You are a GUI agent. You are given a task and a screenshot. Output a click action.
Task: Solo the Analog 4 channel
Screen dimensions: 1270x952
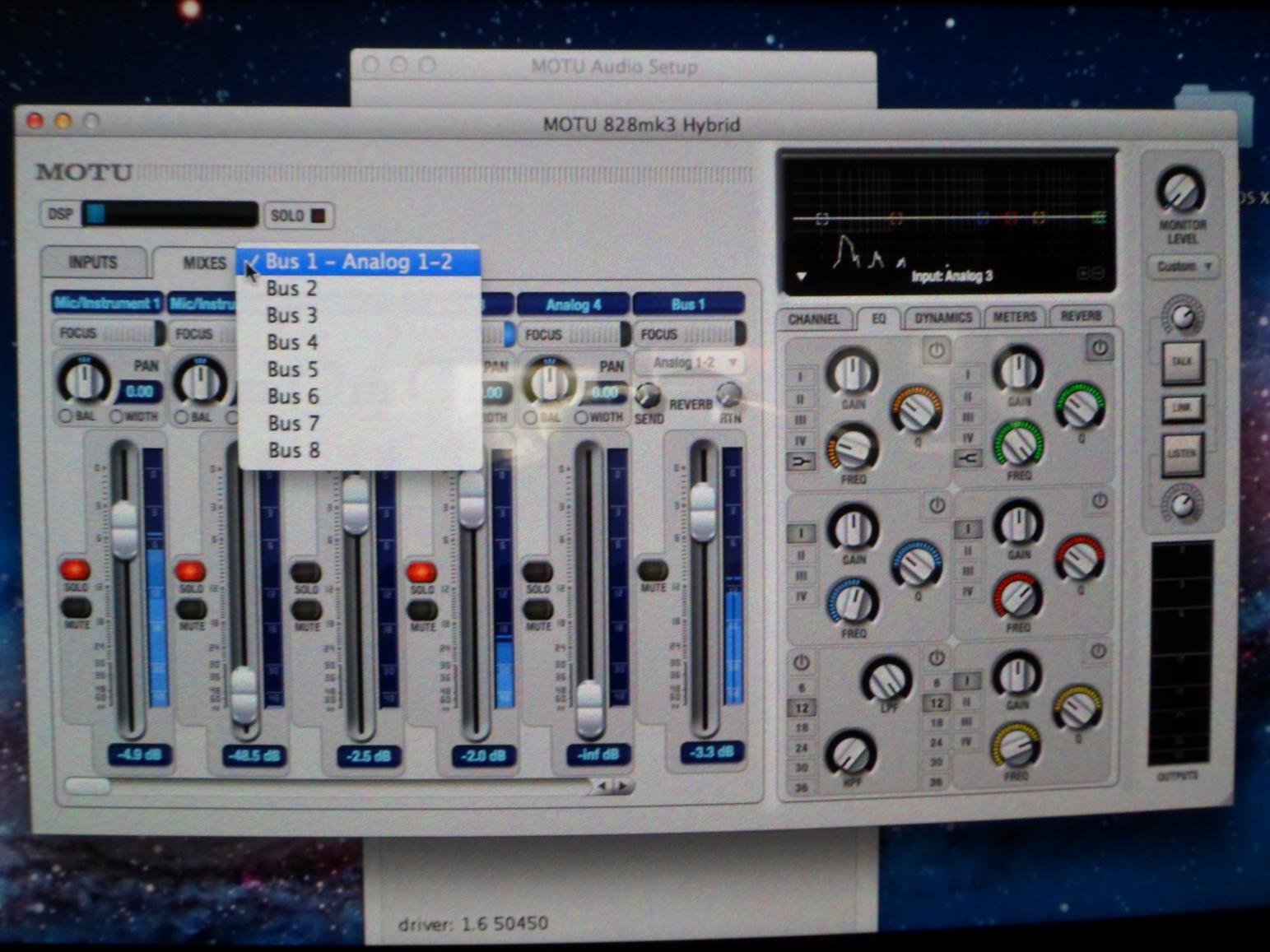(537, 571)
